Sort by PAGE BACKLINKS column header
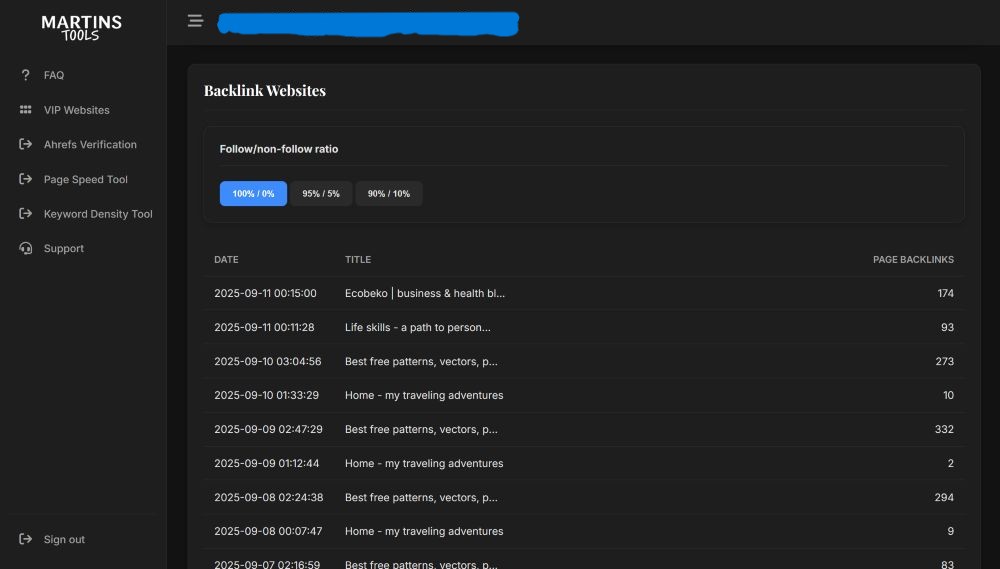Screen dimensions: 1000x569 pyautogui.click(x=913, y=260)
